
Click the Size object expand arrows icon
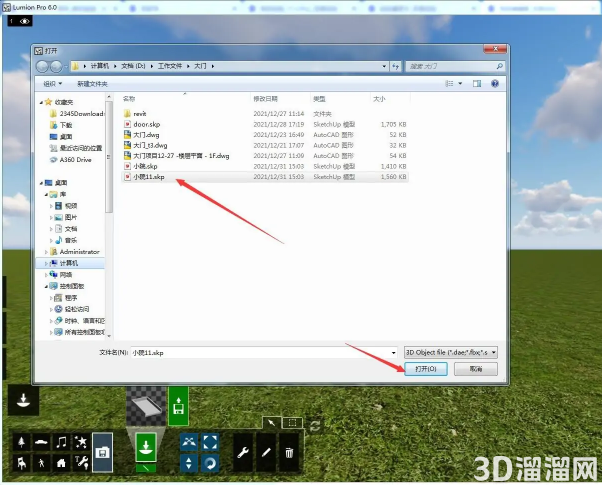click(x=210, y=442)
